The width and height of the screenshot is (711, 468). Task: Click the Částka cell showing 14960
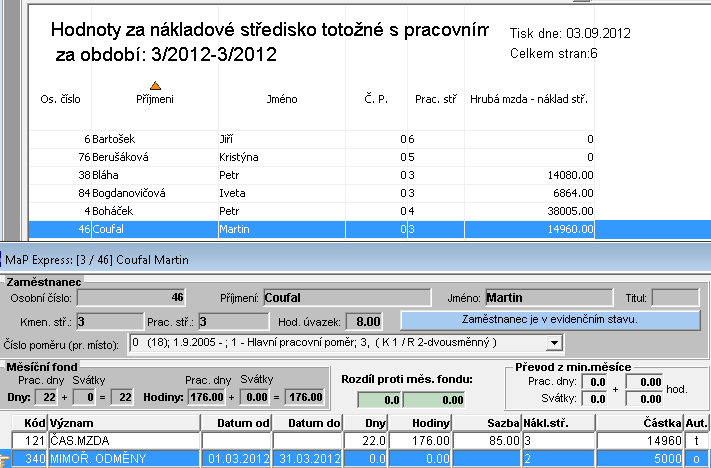[639, 440]
